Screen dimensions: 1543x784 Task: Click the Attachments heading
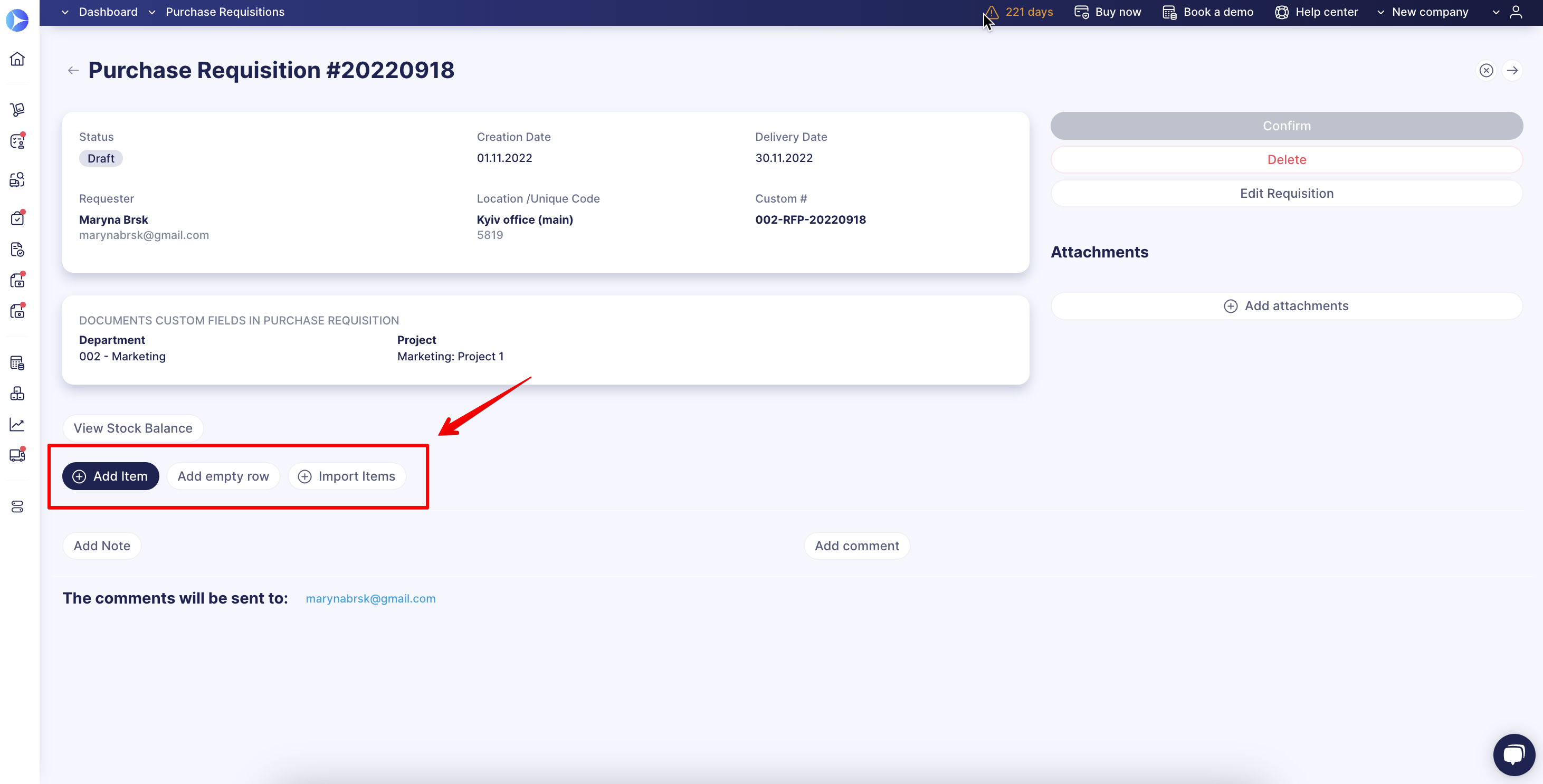[1100, 252]
